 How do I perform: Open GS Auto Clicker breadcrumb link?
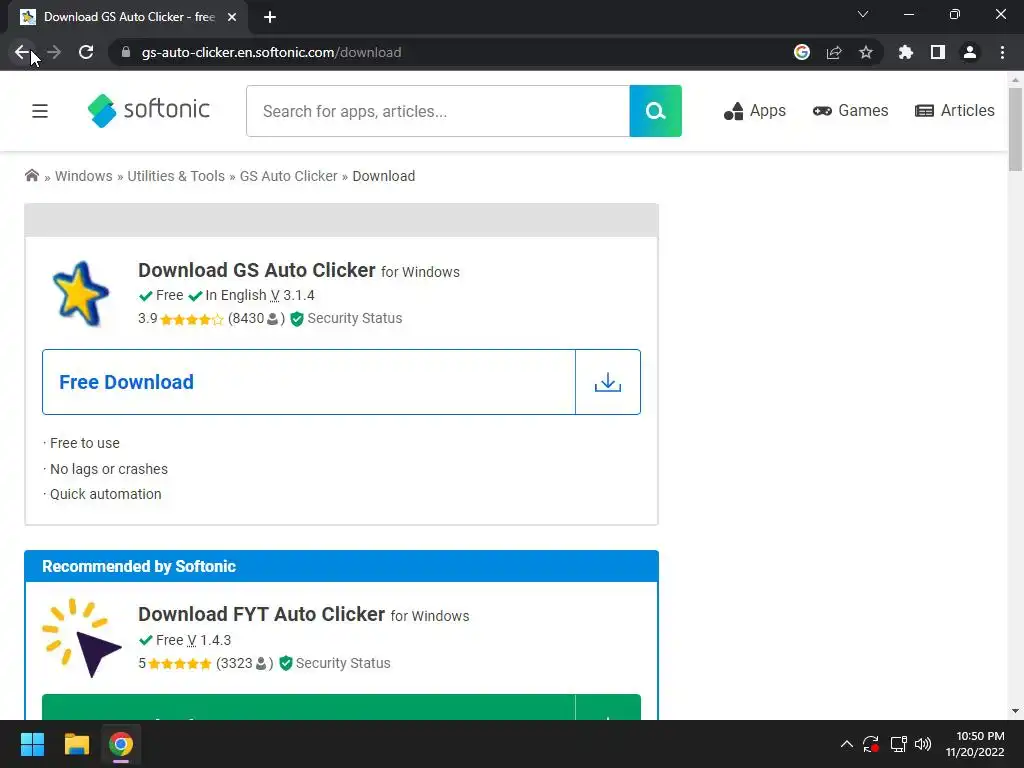289,176
